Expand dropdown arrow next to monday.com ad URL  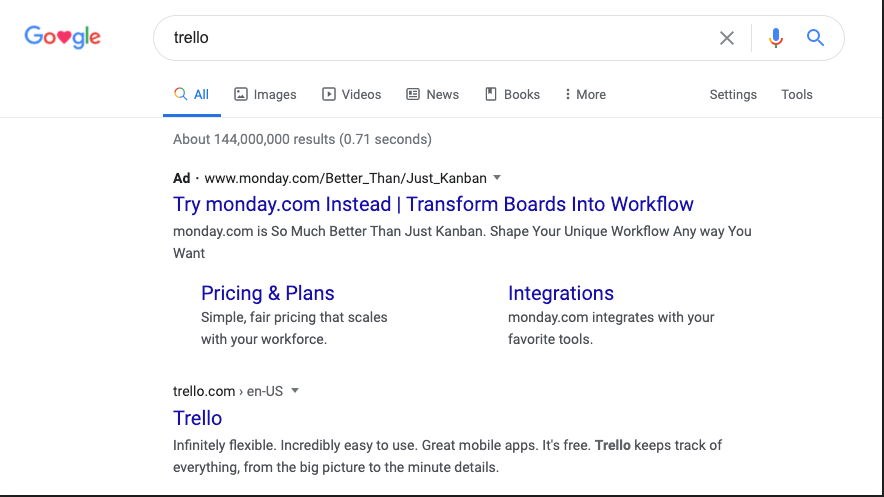click(x=497, y=178)
